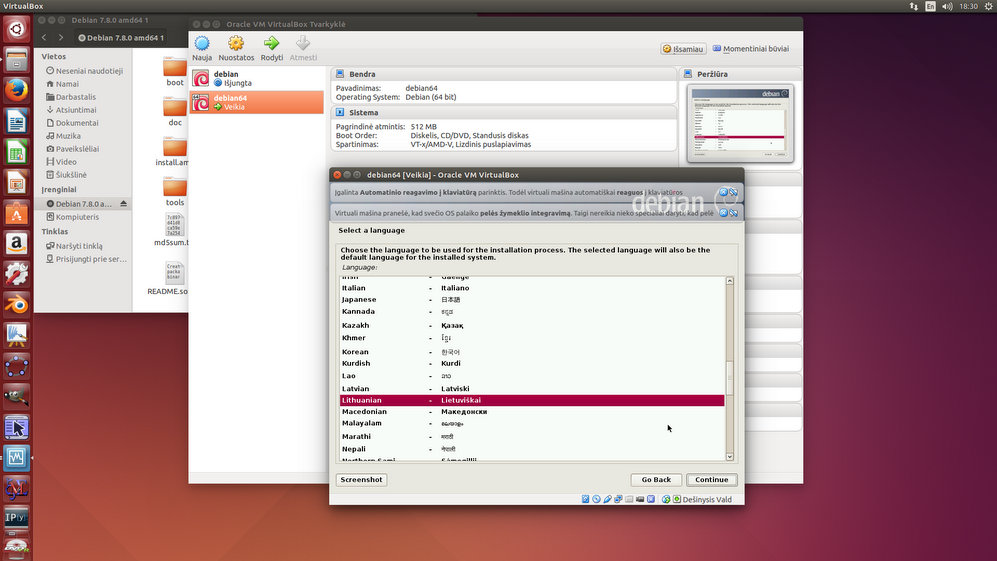Select Latvian in the language list
This screenshot has height=561, width=997.
pyautogui.click(x=356, y=389)
